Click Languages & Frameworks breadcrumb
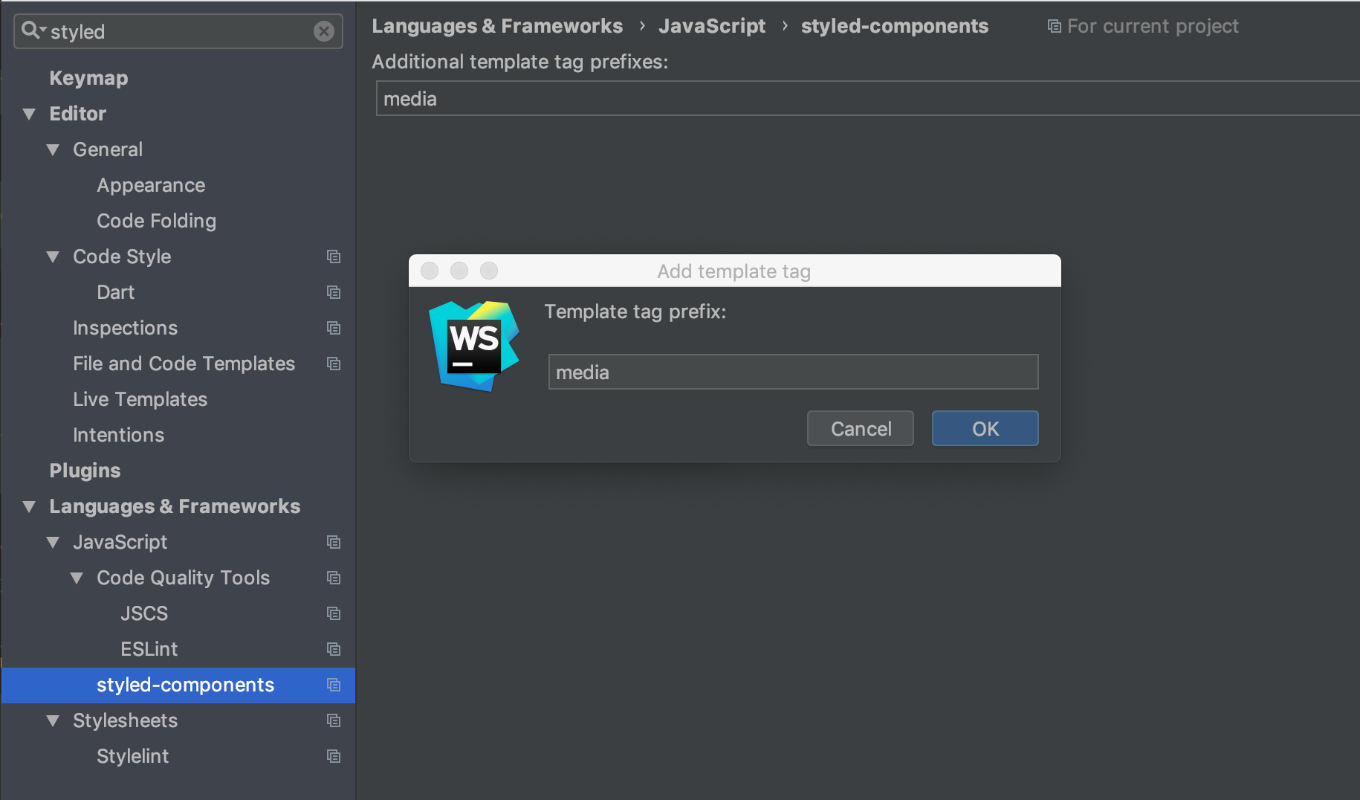The image size is (1360, 800). 497,26
